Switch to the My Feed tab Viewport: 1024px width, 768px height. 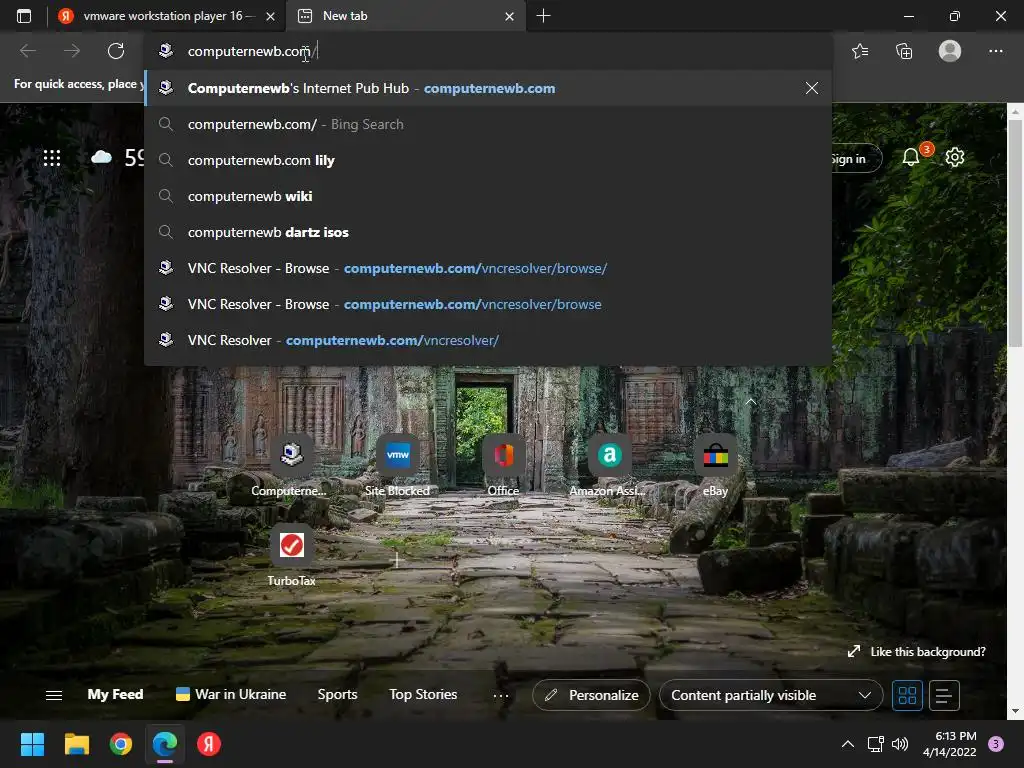coord(116,694)
